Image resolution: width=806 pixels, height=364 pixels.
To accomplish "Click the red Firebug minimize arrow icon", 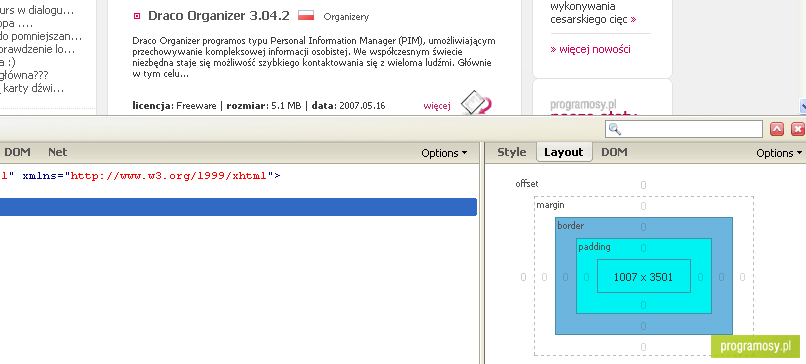I will click(777, 129).
